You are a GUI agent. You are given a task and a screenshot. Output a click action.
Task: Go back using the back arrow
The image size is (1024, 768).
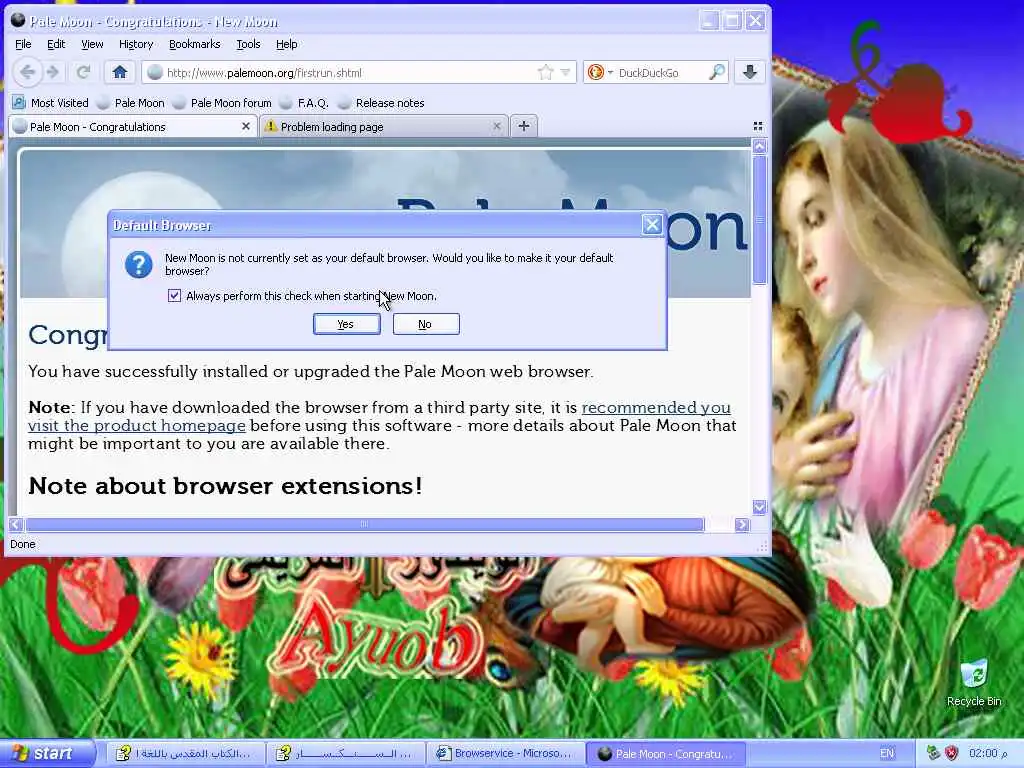[x=27, y=72]
